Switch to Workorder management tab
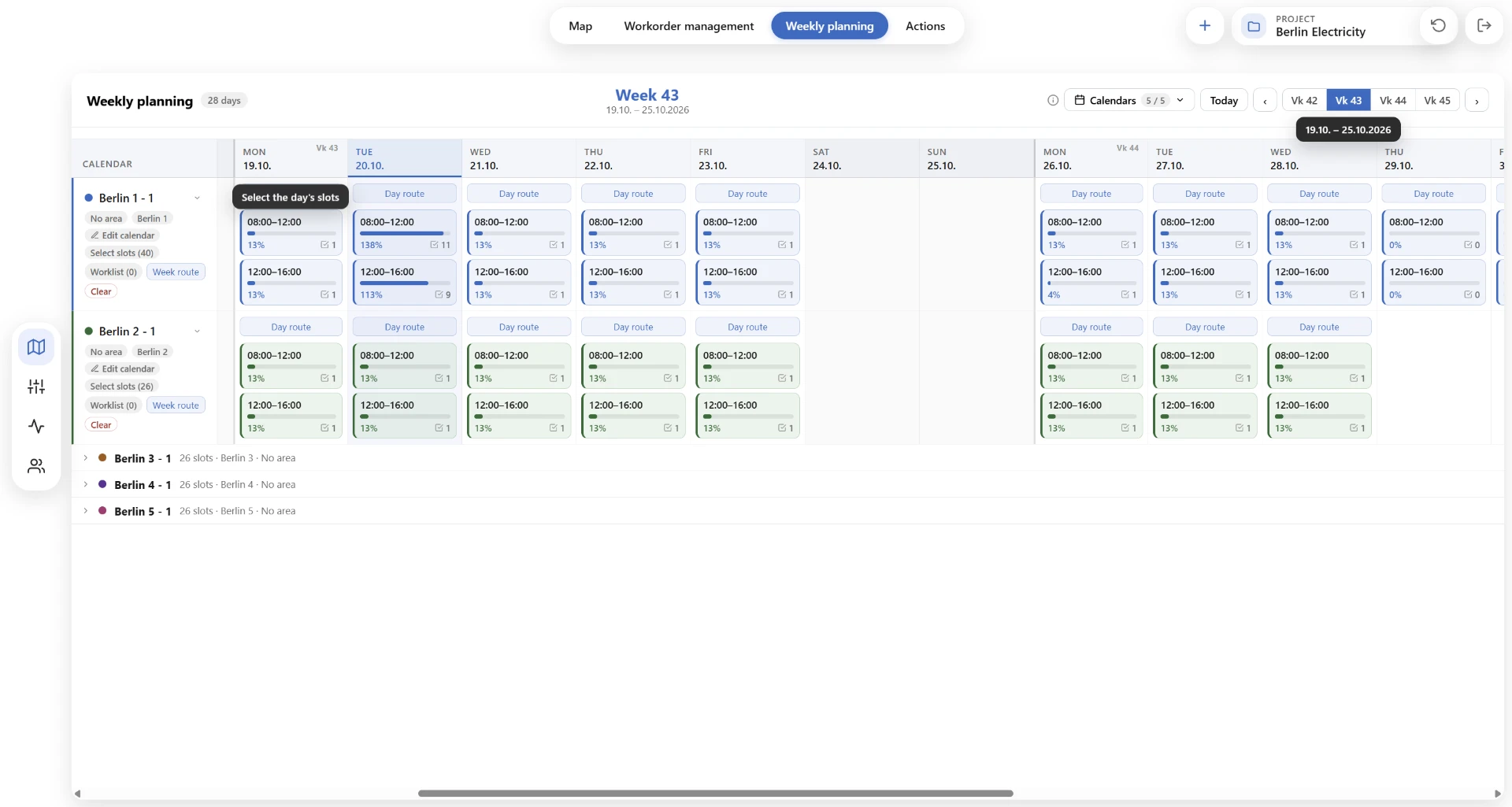The width and height of the screenshot is (1512, 807). [688, 26]
